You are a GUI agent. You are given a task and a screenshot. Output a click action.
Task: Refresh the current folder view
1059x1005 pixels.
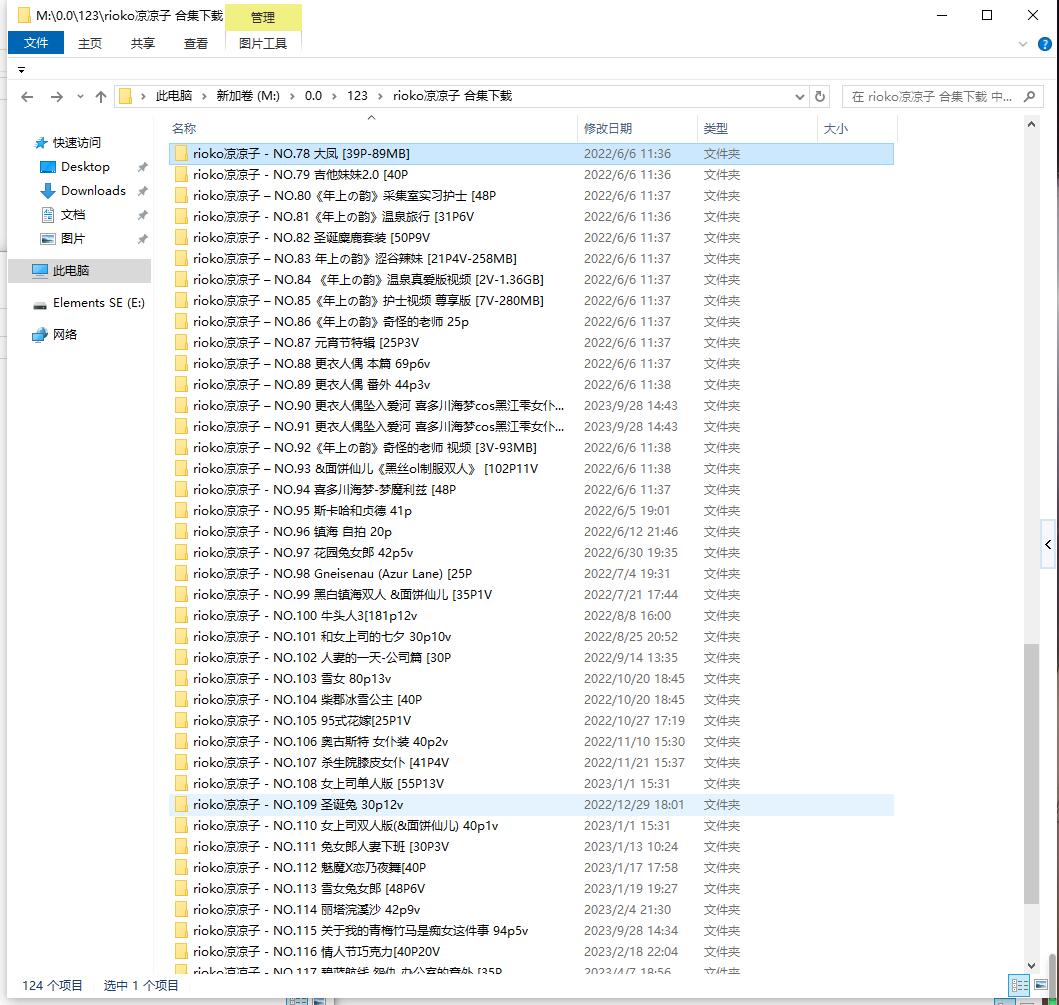coord(821,97)
